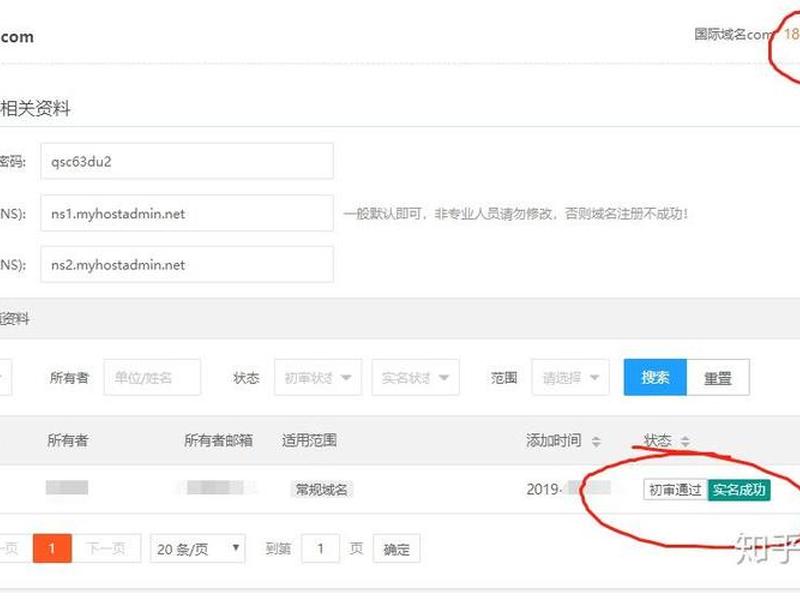Open the 初审状态 dropdown
The height and width of the screenshot is (600, 800).
317,378
